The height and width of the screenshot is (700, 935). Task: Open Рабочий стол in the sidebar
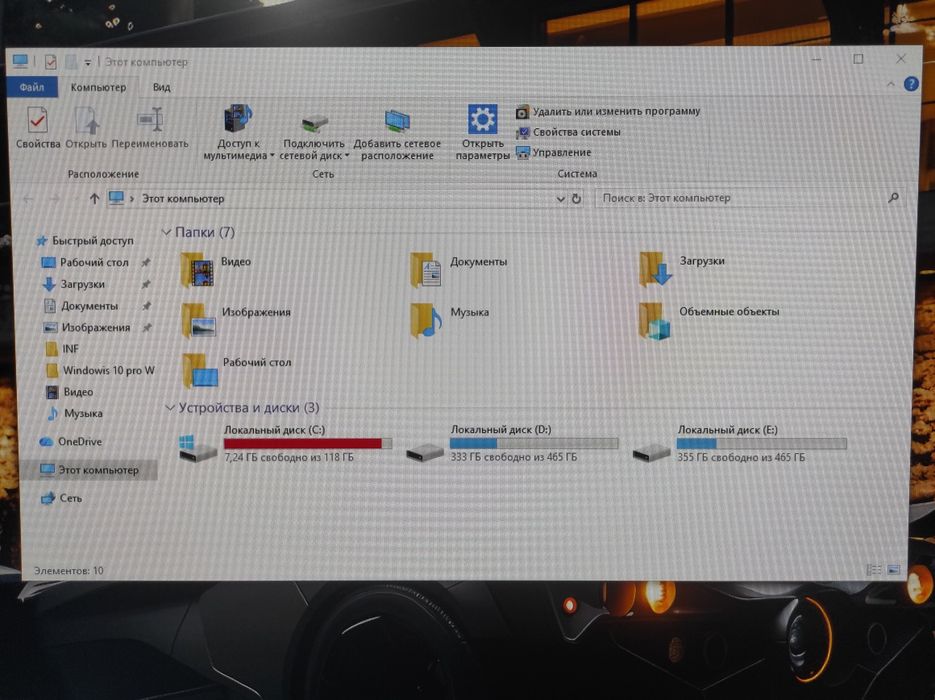click(94, 262)
